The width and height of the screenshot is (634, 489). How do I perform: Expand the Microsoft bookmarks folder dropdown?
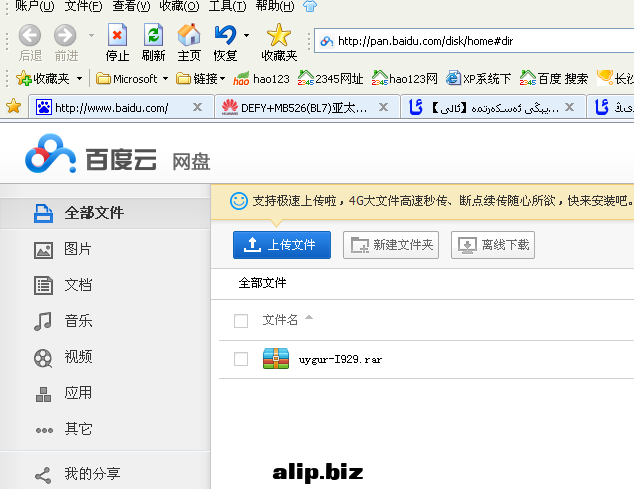[165, 78]
